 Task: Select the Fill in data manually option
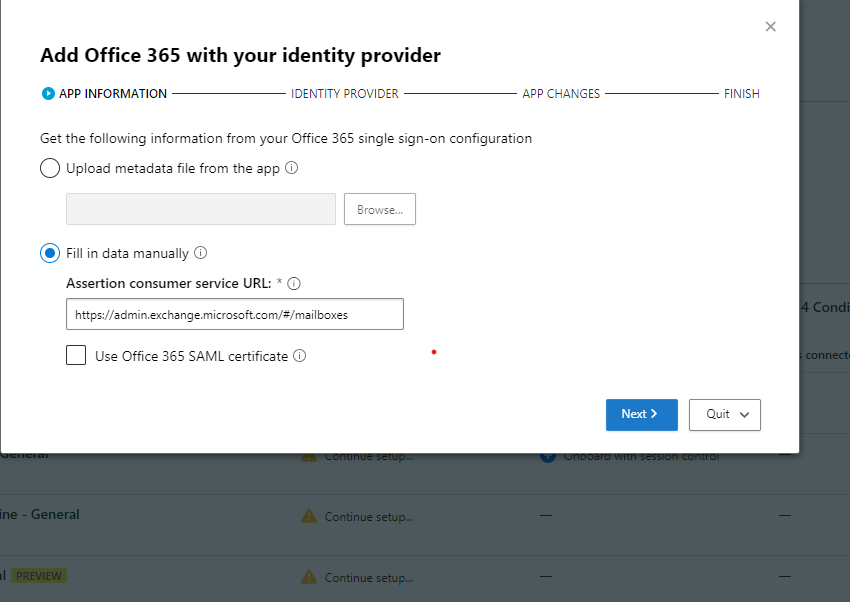(50, 253)
